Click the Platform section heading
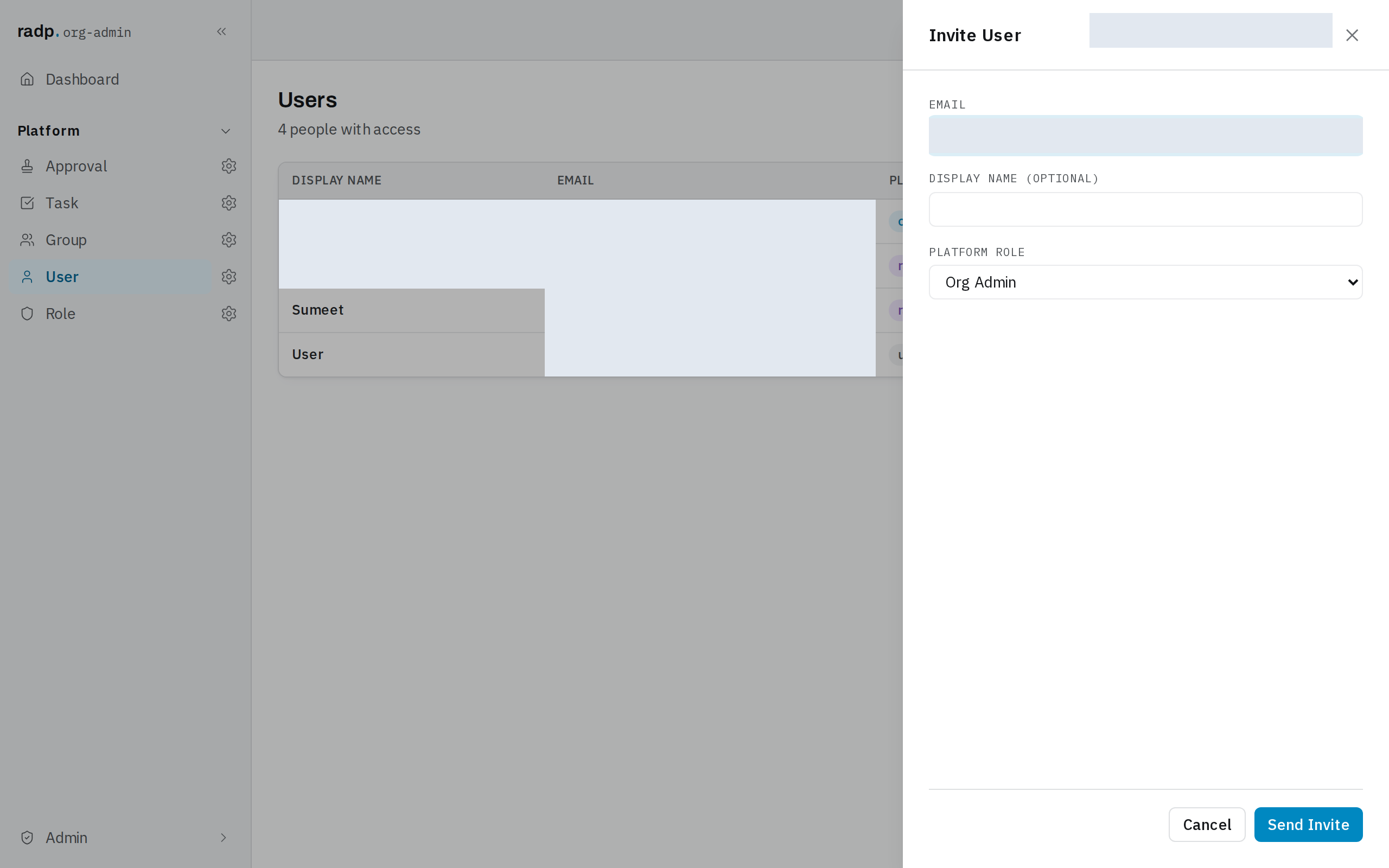This screenshot has height=868, width=1389. (x=48, y=131)
